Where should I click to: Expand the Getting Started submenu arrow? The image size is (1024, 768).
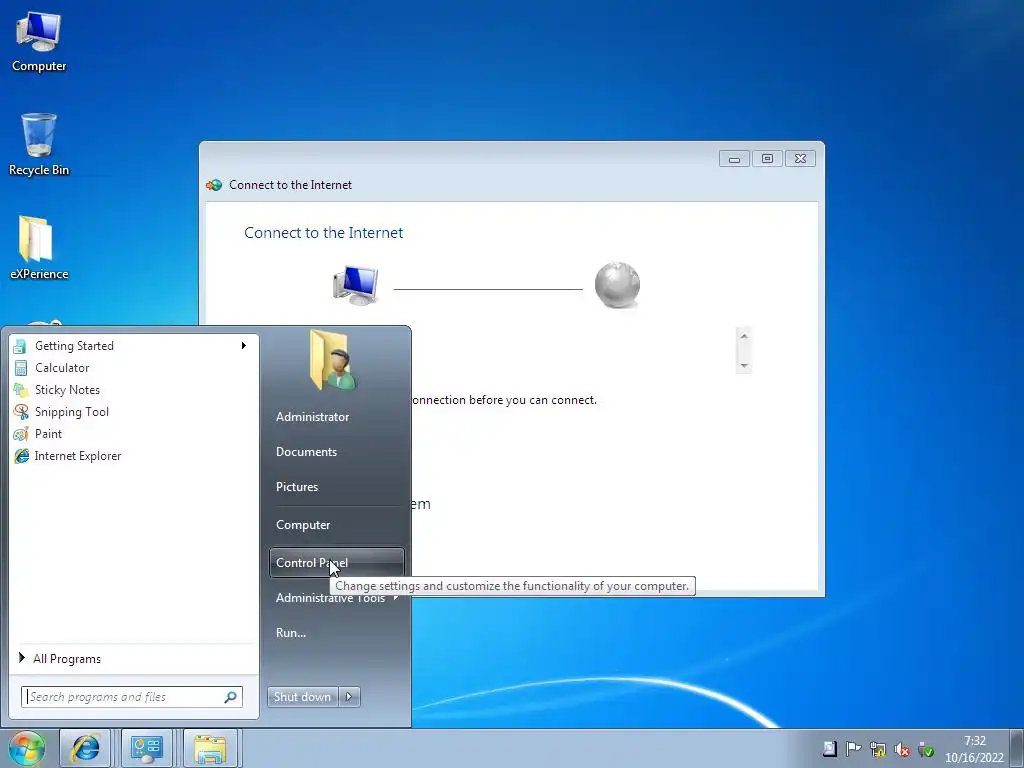pos(244,345)
